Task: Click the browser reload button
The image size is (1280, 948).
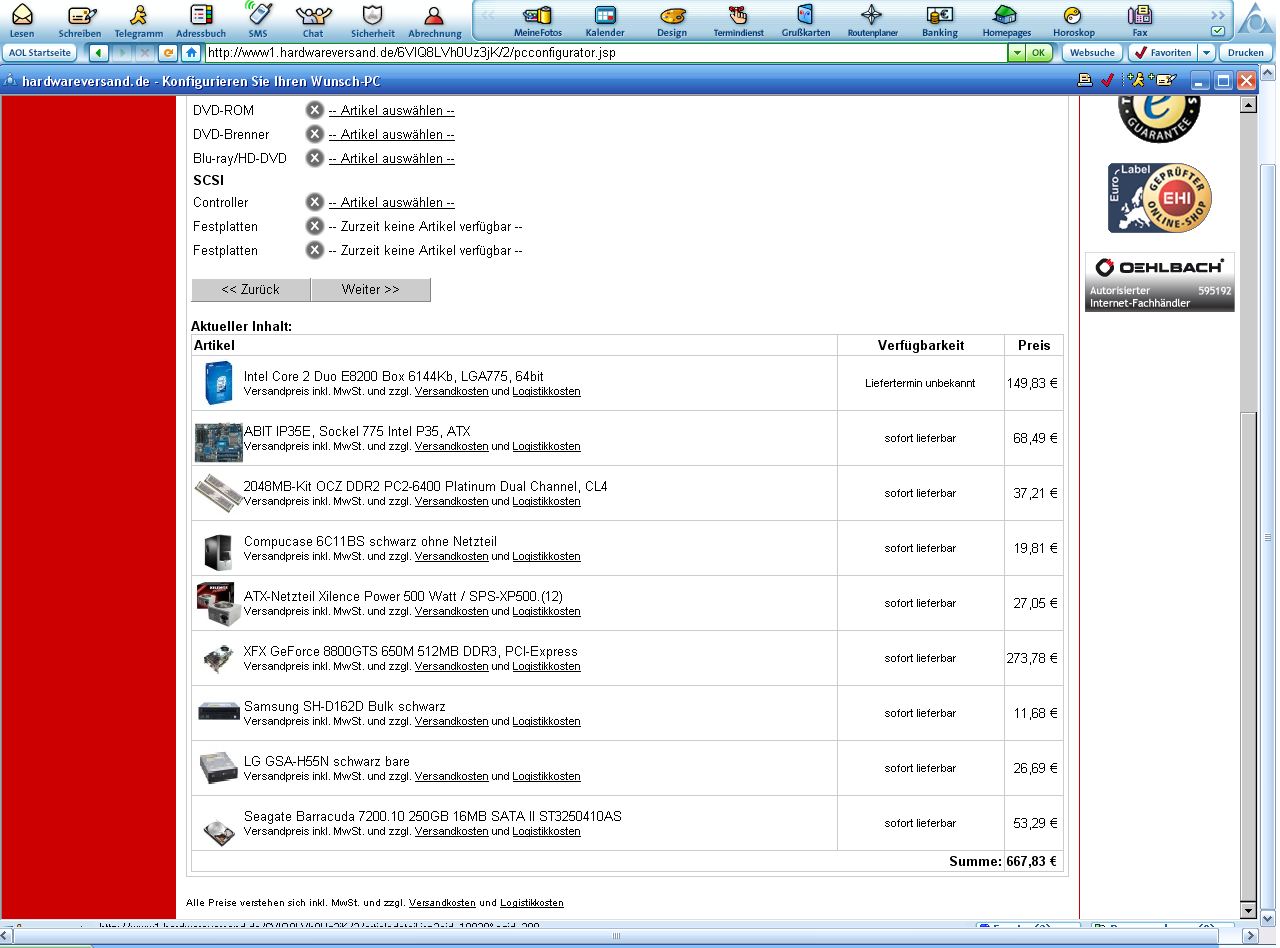Action: pos(168,52)
